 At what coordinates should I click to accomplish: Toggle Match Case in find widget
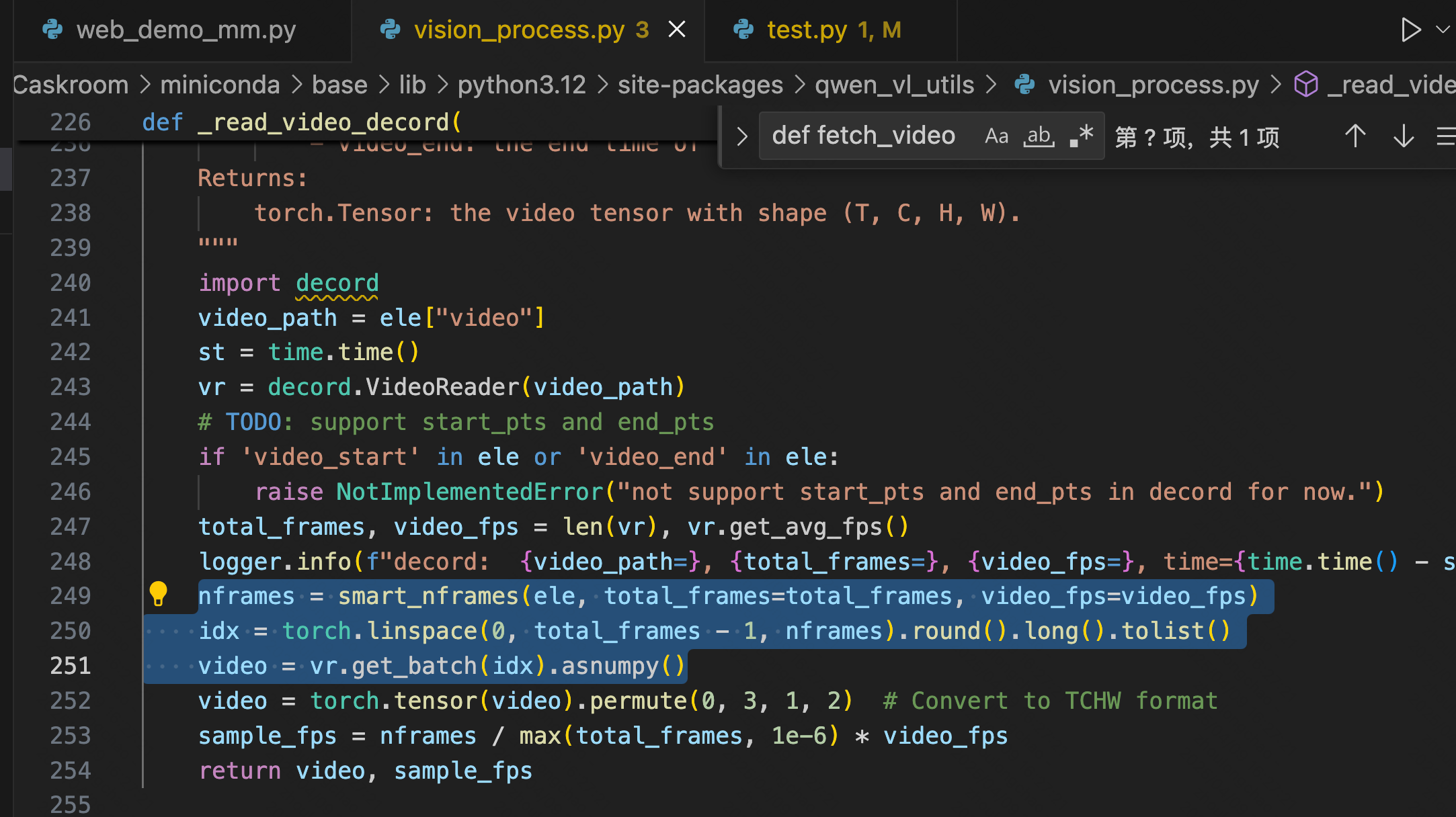(996, 136)
